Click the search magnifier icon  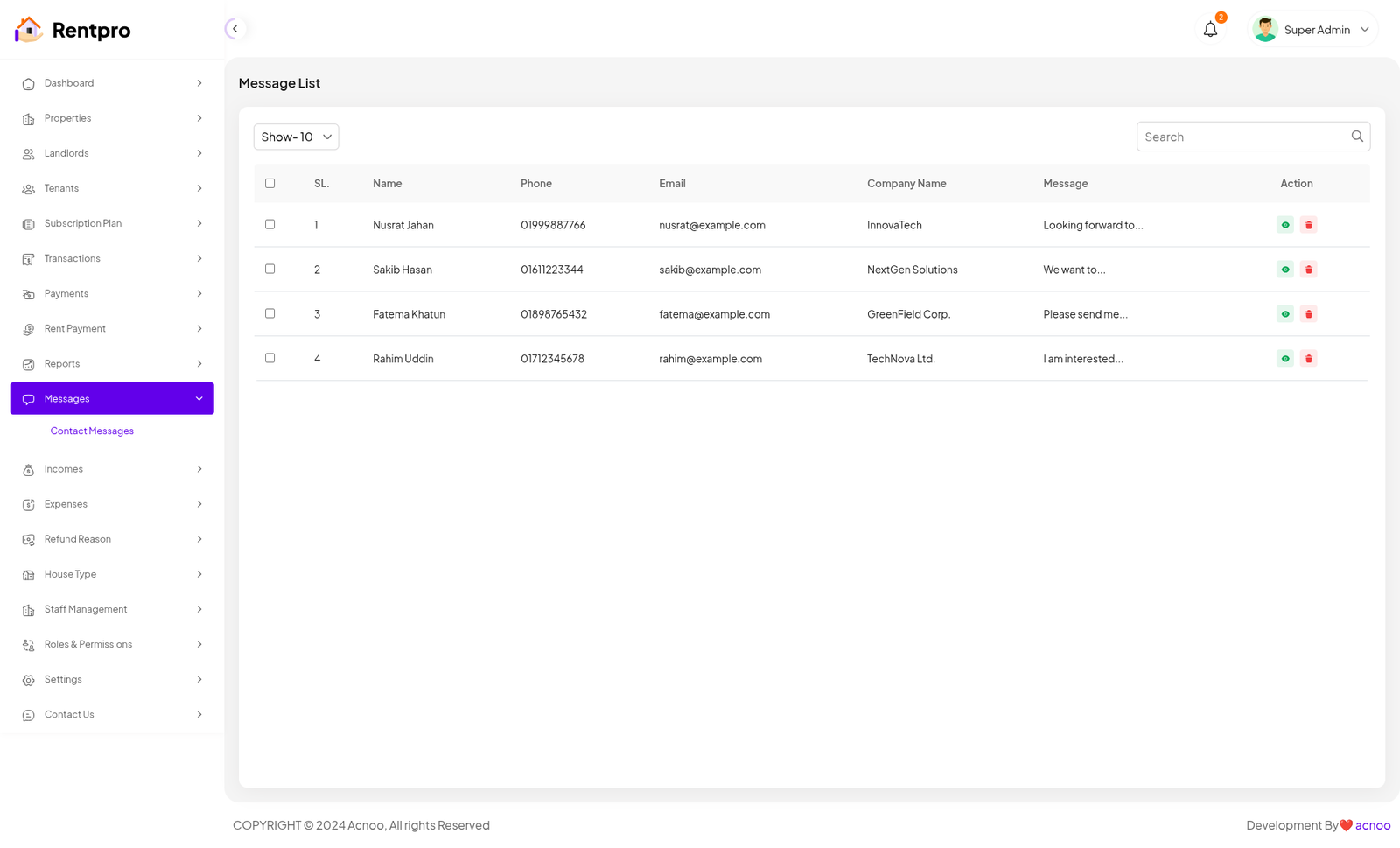1356,137
